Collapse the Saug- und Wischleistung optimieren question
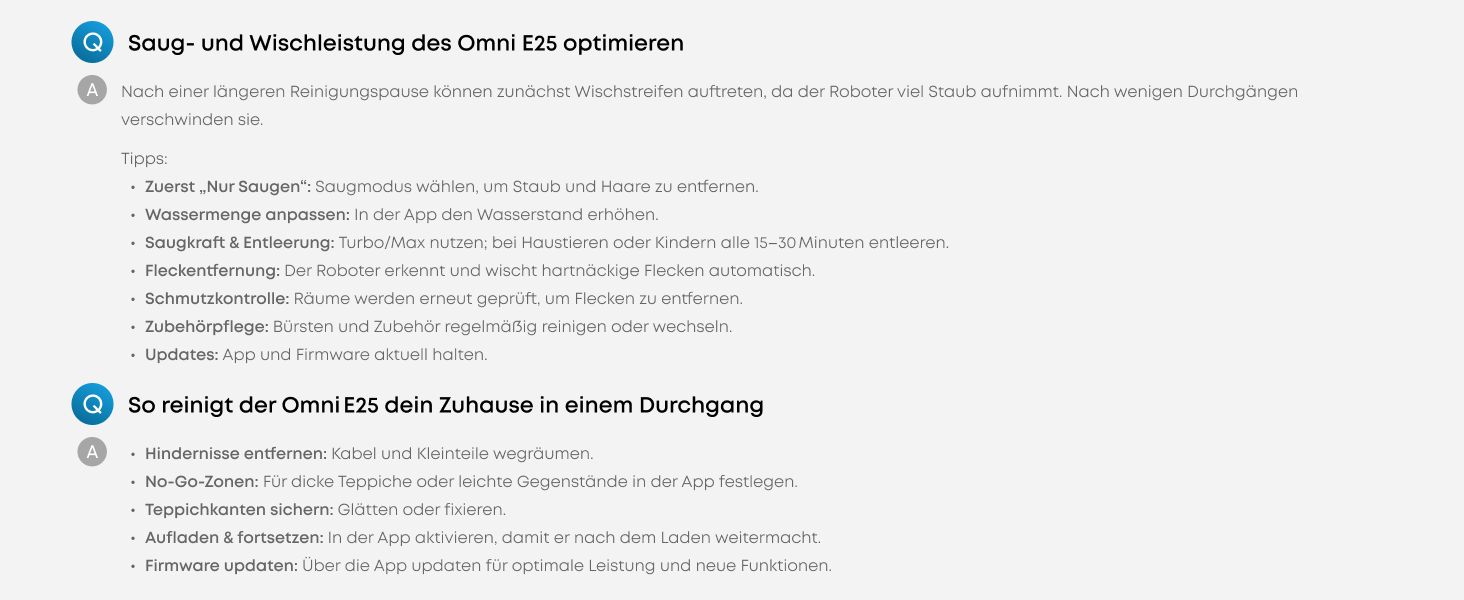Screen dimensions: 1464x600 click(x=405, y=43)
